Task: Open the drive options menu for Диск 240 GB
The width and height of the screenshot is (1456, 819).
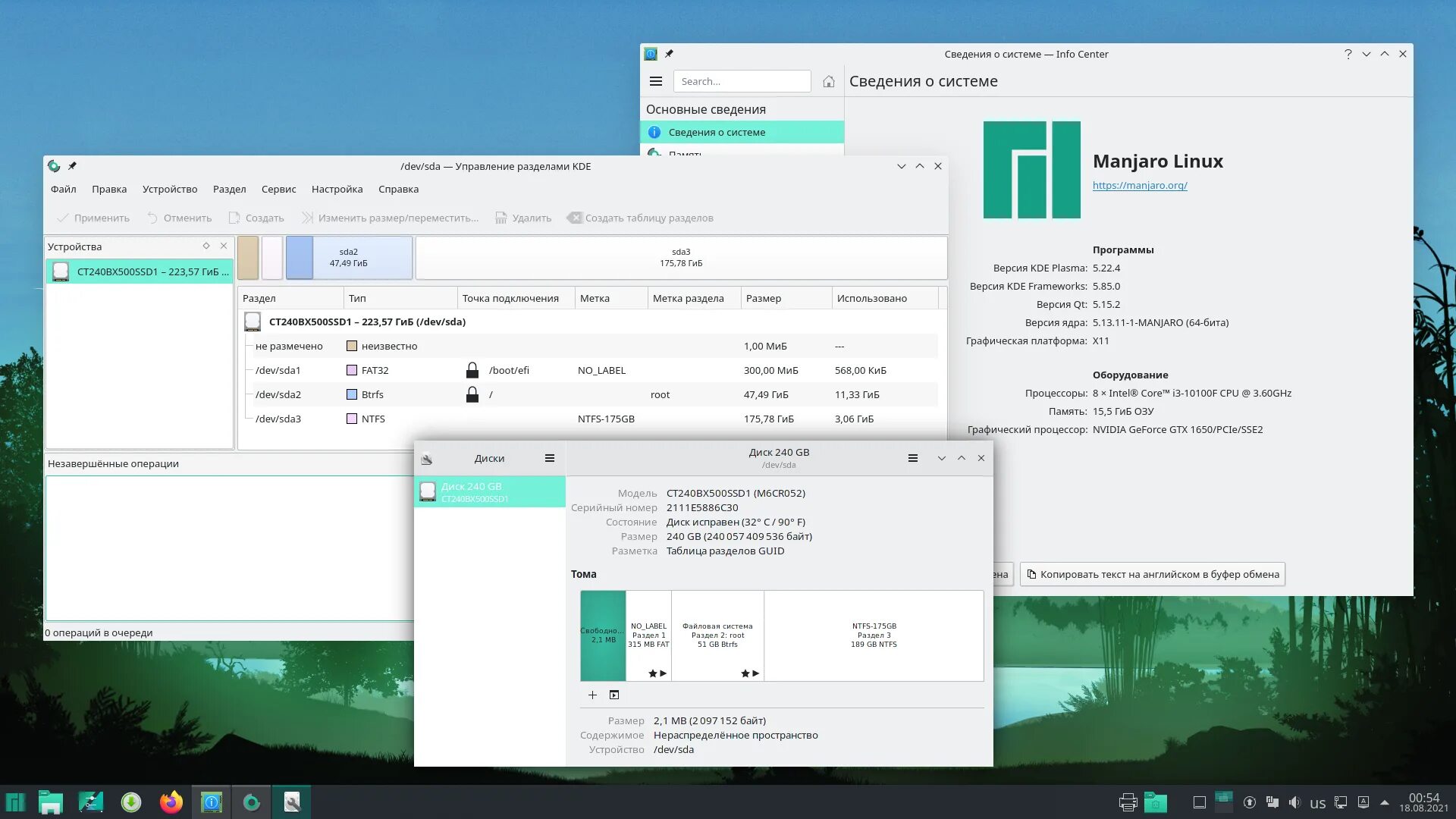Action: (912, 459)
